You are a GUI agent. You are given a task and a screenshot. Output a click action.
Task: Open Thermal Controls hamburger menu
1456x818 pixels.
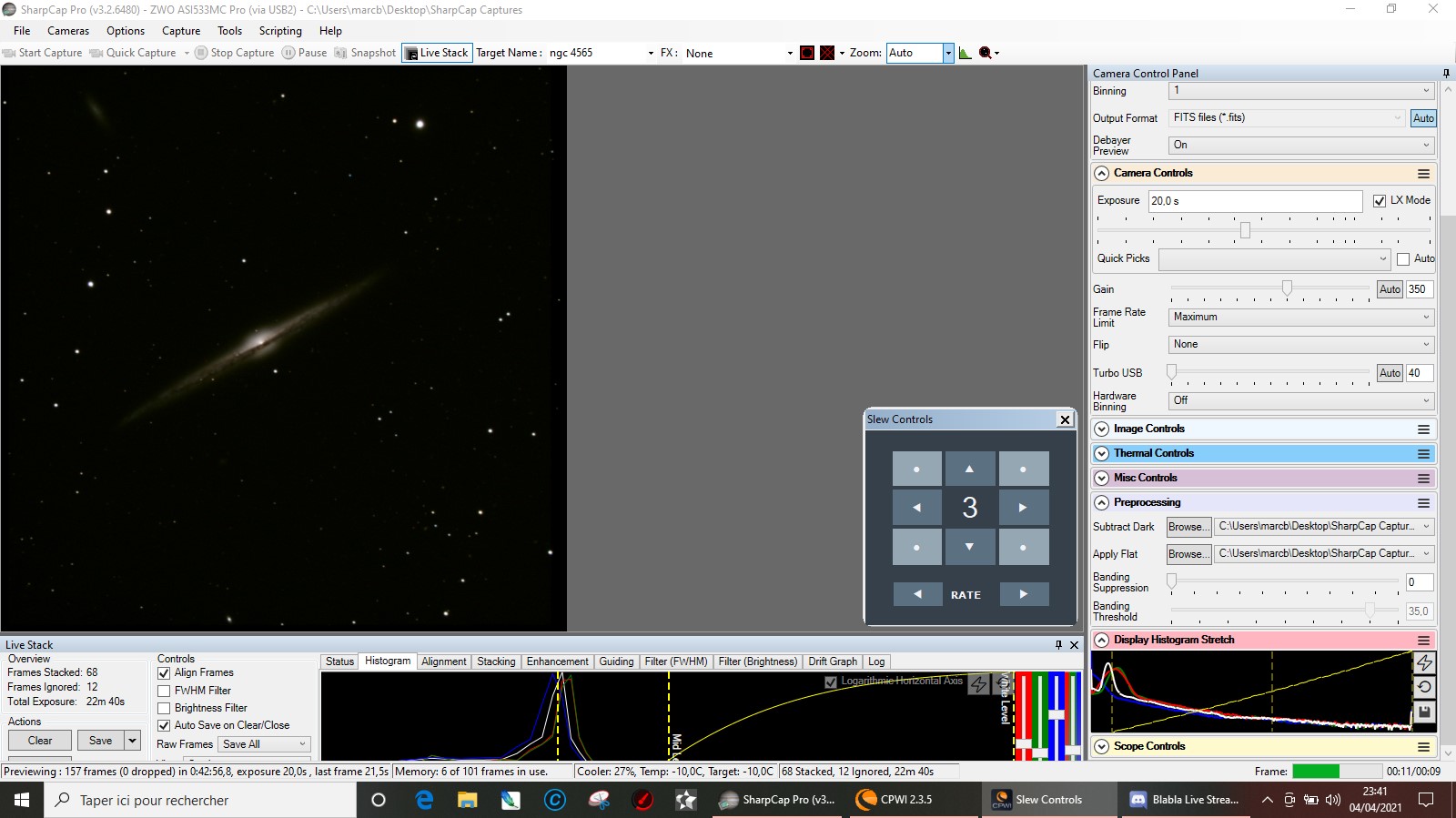pyautogui.click(x=1423, y=453)
